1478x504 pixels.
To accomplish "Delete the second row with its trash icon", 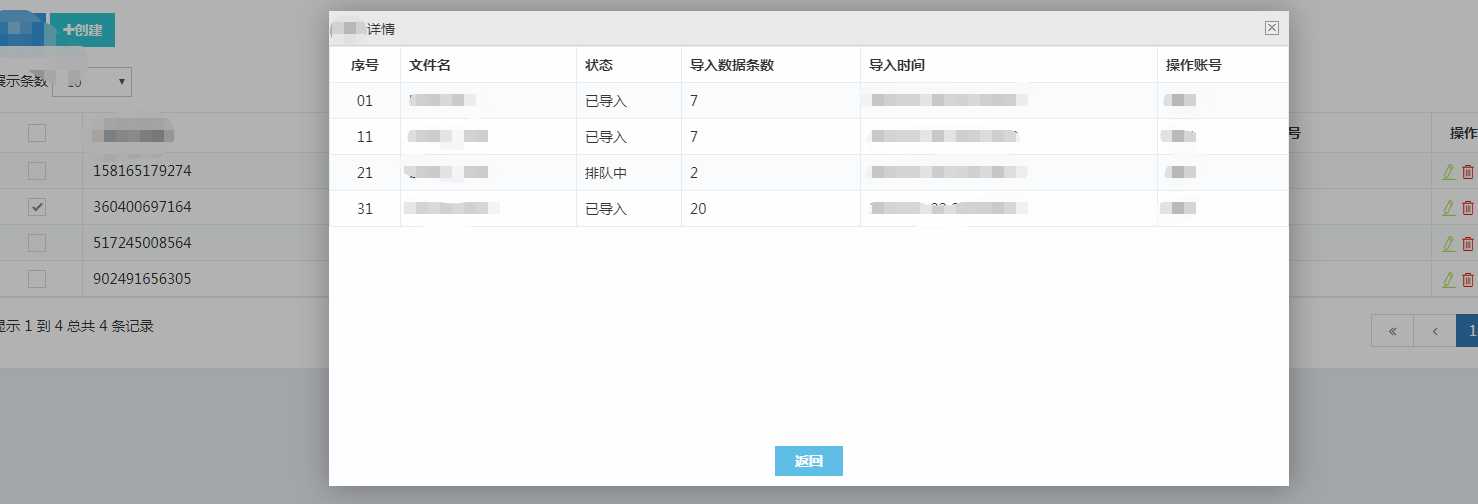I will coord(1468,208).
